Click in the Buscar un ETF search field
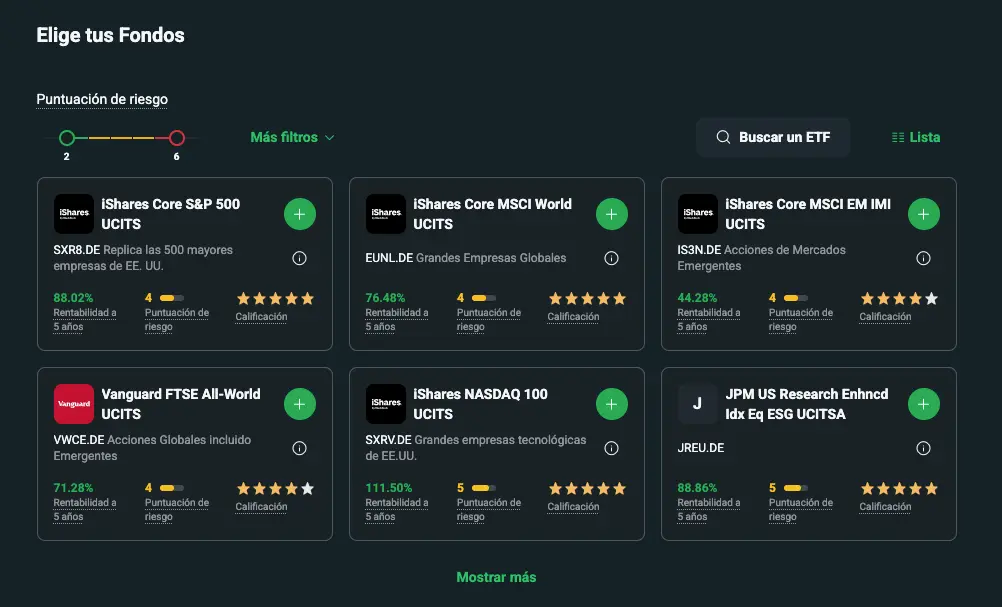This screenshot has width=1002, height=607. coord(773,137)
